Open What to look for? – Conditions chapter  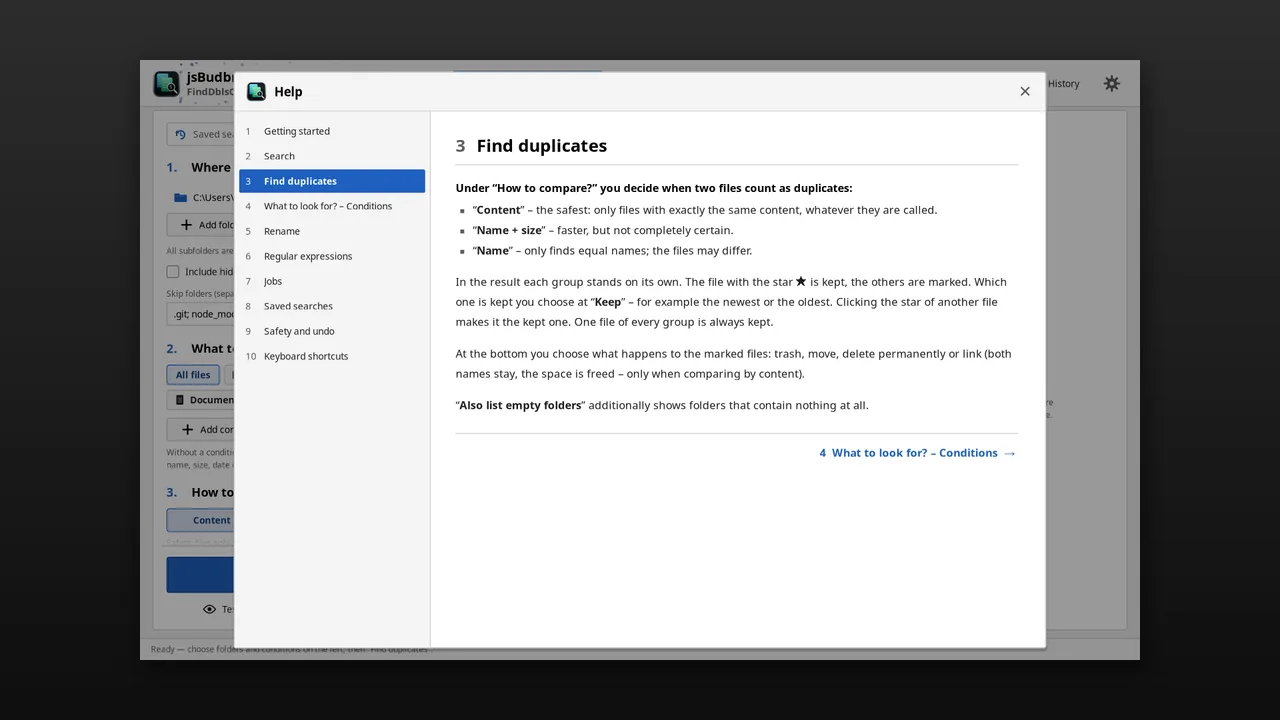pos(332,206)
